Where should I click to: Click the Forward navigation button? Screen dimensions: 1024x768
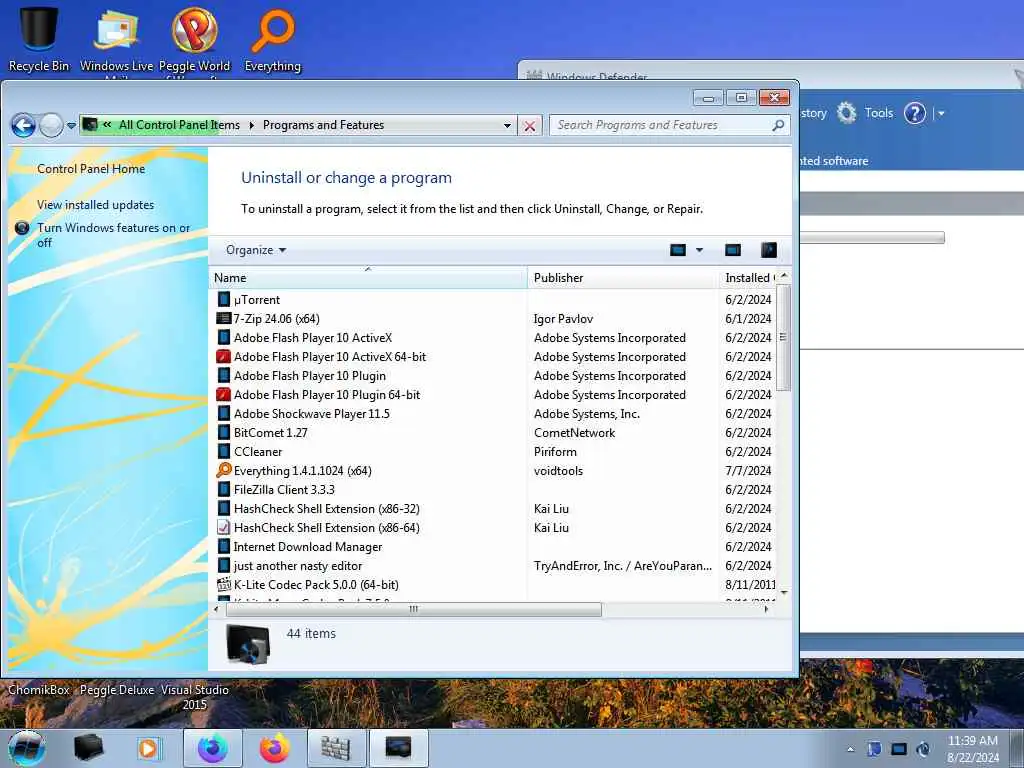[x=51, y=125]
